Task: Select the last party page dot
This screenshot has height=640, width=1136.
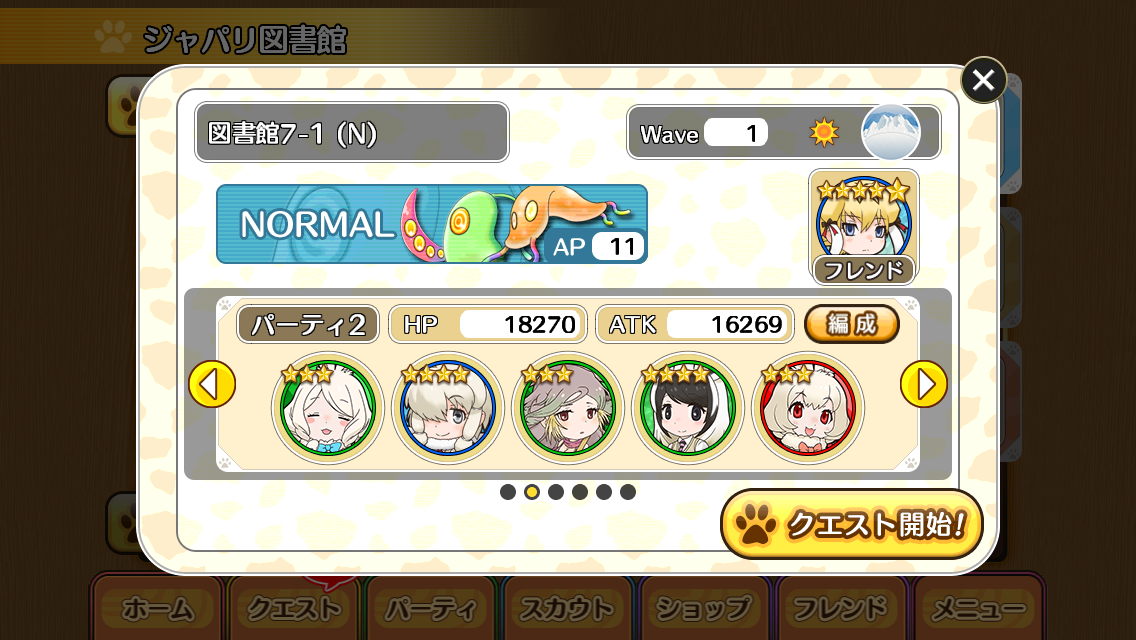Action: [628, 492]
